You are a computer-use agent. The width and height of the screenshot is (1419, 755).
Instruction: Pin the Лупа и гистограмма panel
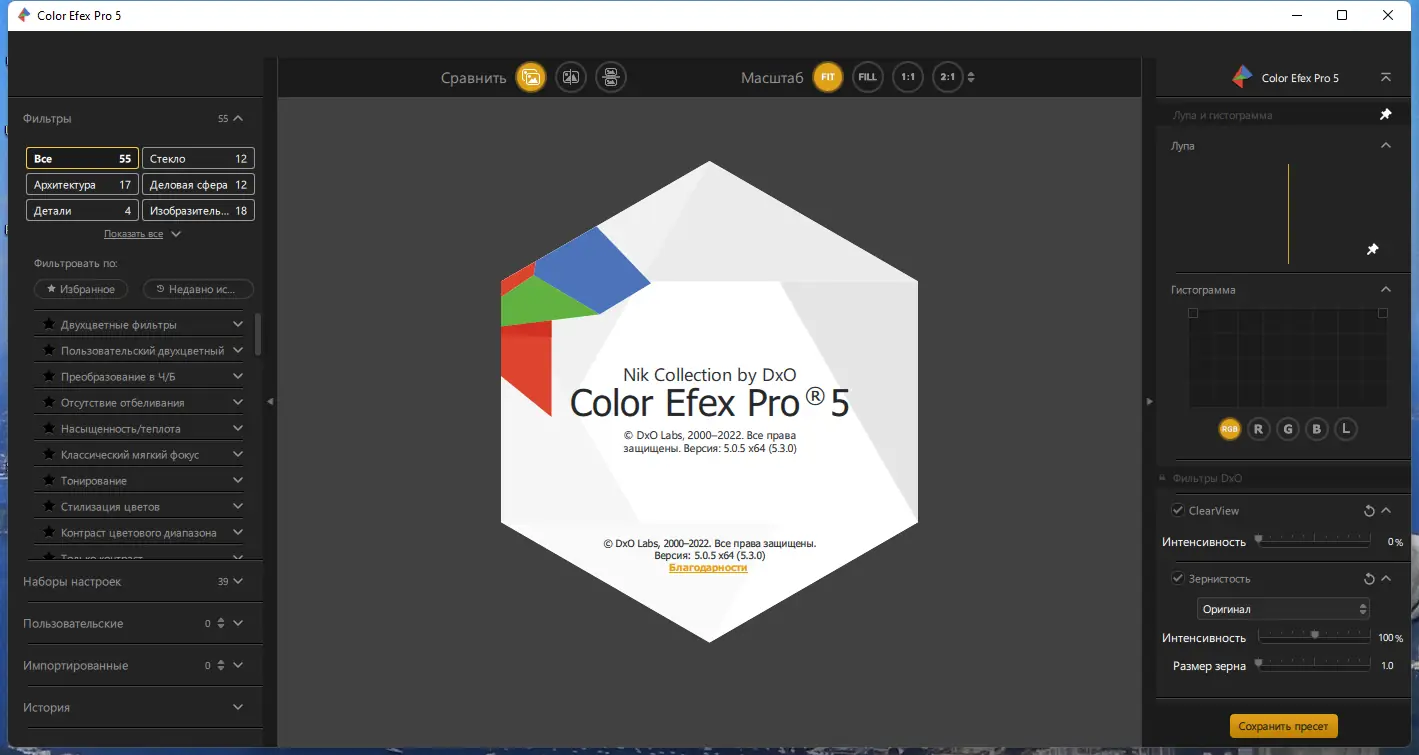(1386, 115)
